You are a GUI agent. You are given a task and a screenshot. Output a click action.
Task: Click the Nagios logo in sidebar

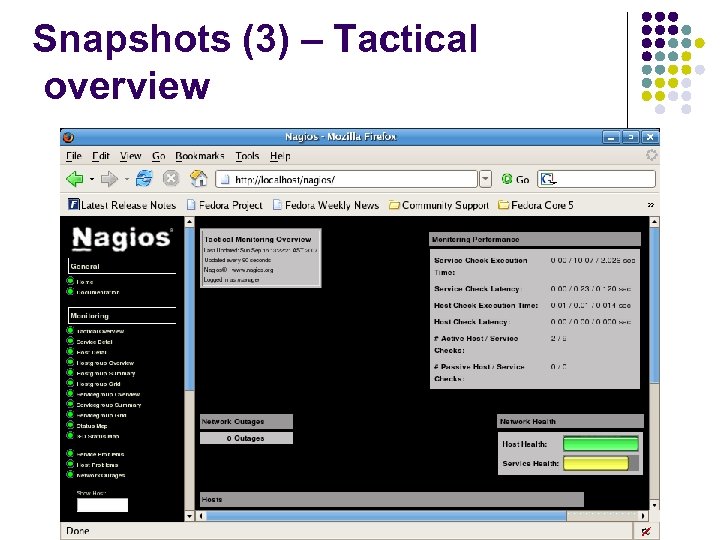[x=122, y=238]
